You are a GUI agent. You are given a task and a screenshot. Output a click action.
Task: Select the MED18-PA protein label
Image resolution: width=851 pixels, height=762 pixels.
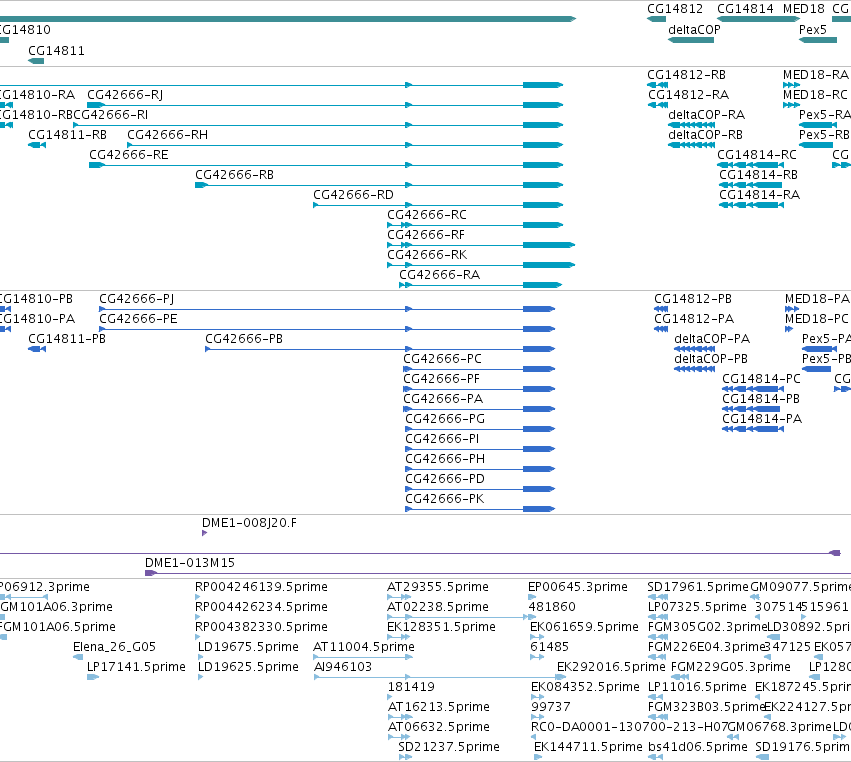tap(817, 299)
